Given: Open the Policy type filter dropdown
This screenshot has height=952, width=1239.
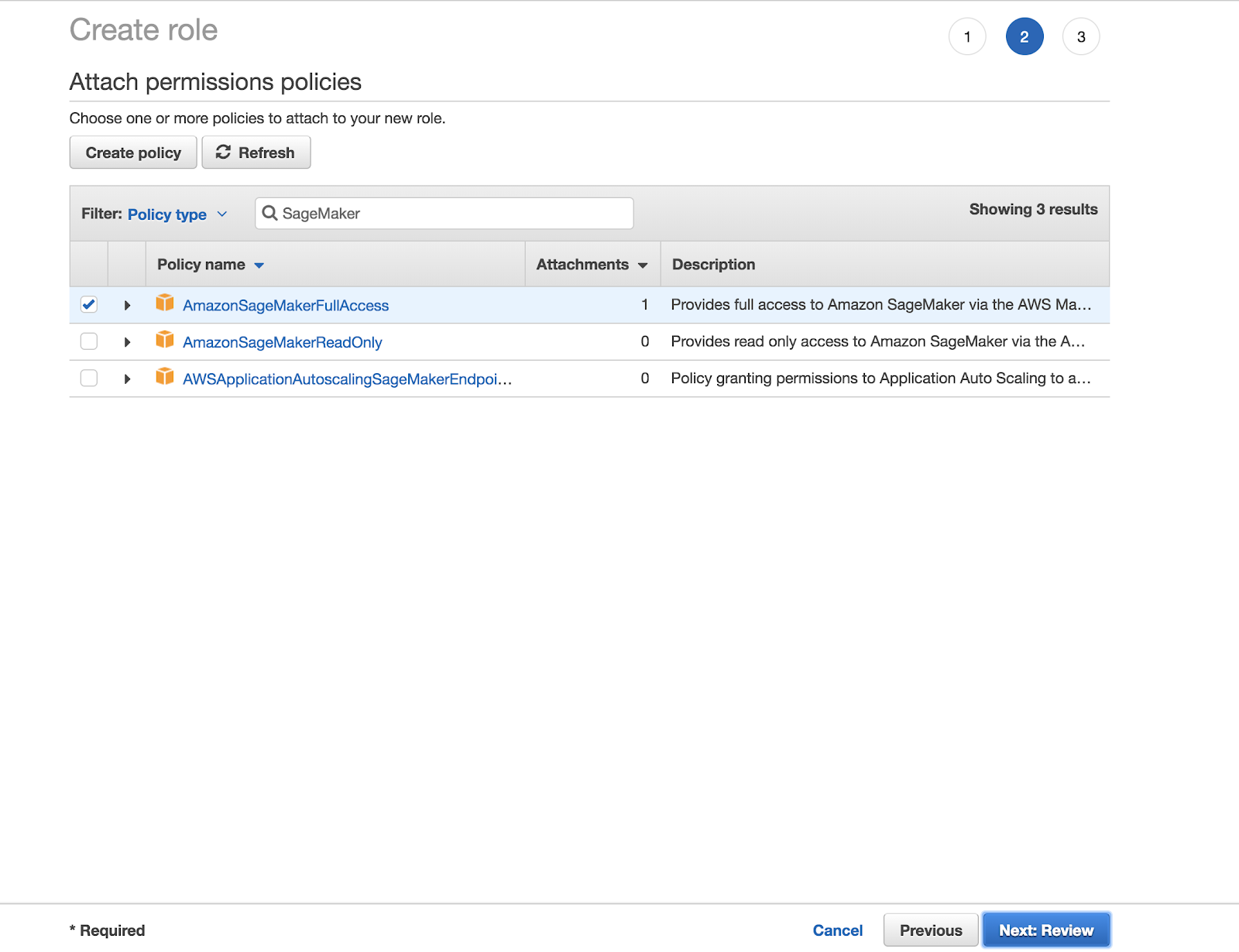Looking at the screenshot, I should click(x=177, y=214).
